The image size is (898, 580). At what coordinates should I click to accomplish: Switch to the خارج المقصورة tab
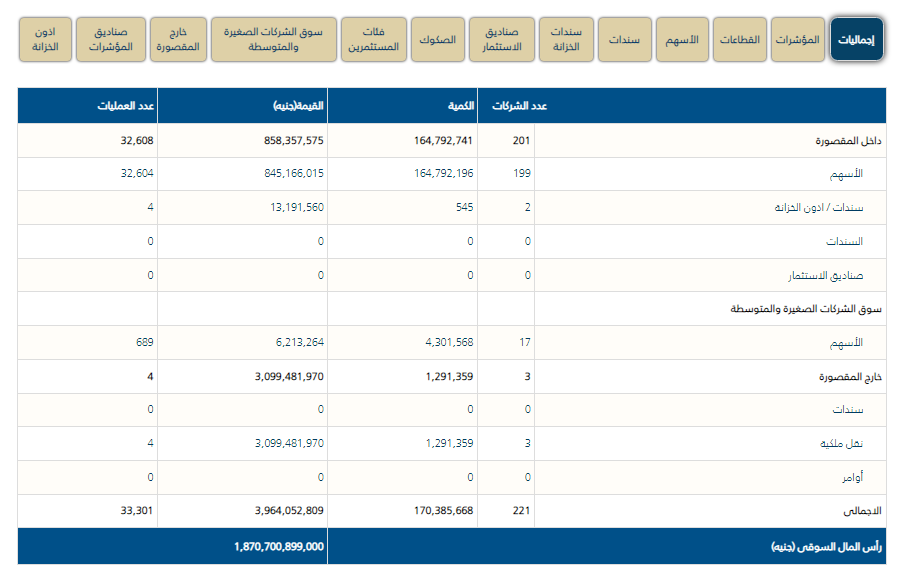[x=179, y=39]
